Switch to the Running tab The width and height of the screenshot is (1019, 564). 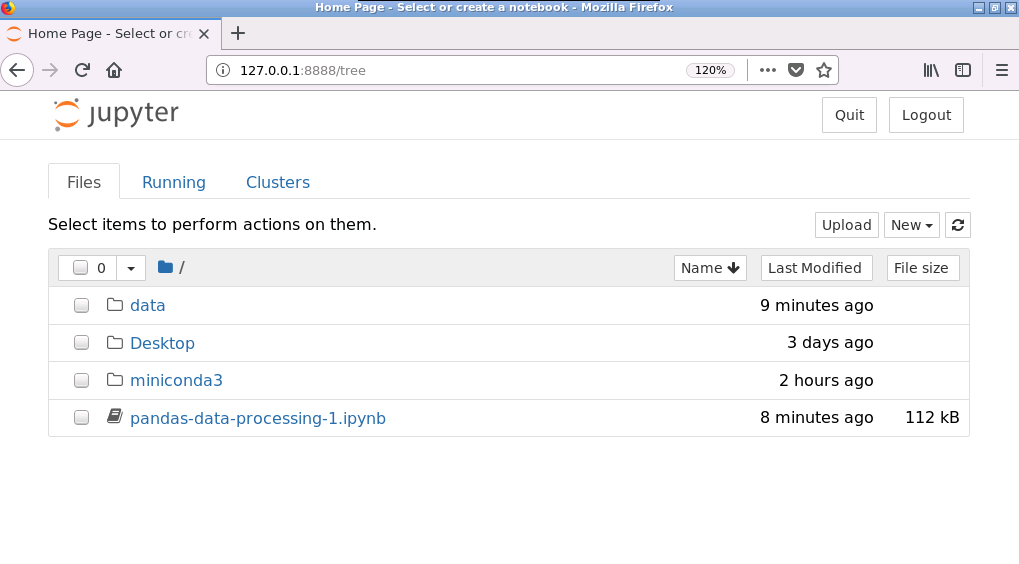point(174,182)
